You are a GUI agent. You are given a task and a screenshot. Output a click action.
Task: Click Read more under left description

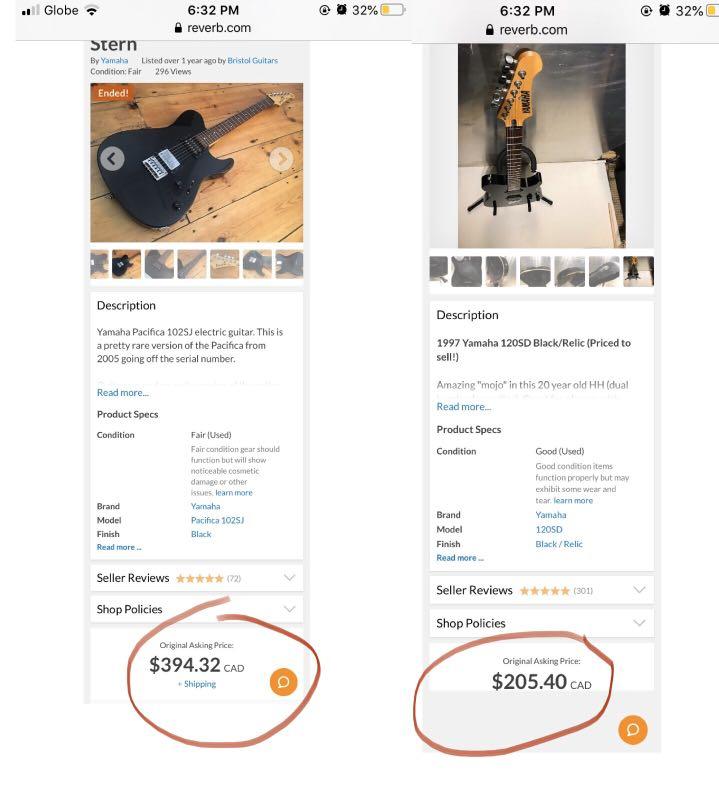pyautogui.click(x=122, y=393)
